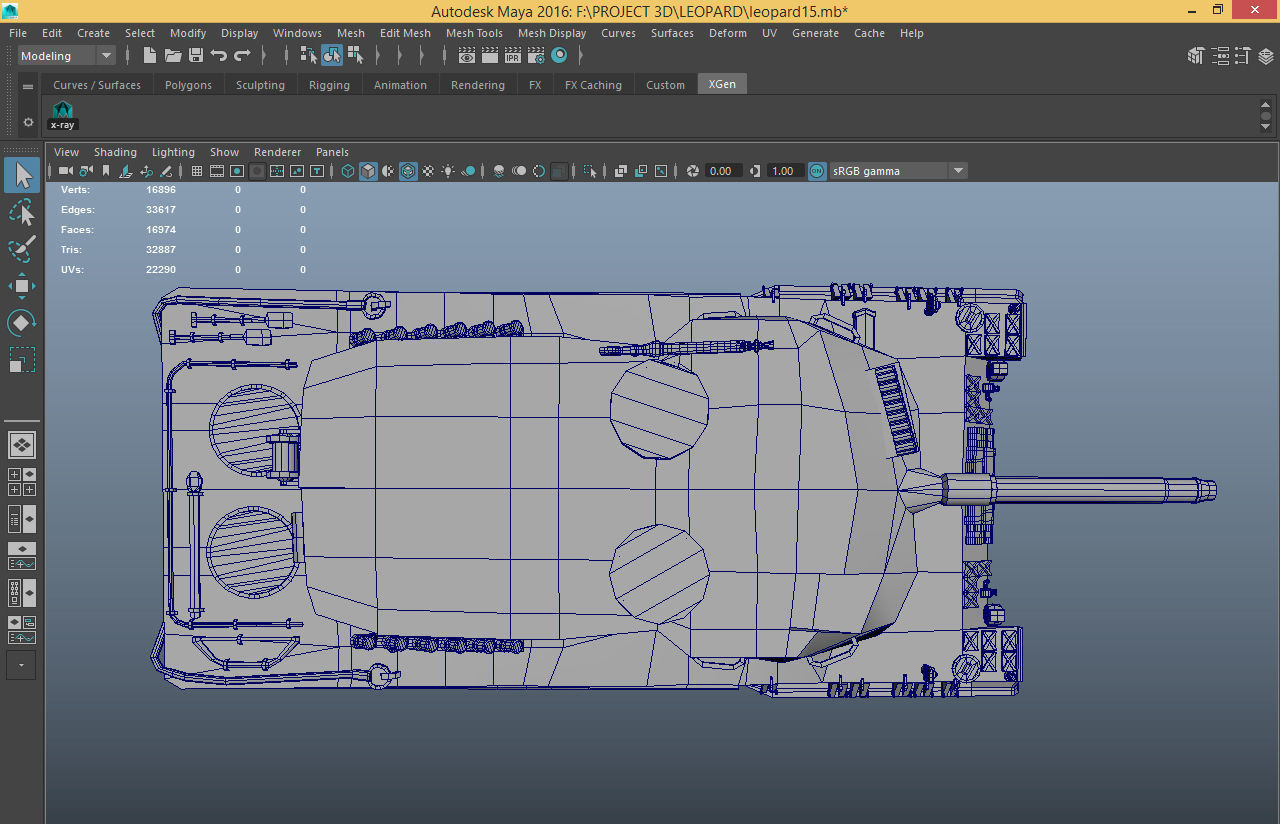
Task: Expand the sRGB gamma view transform dropdown
Action: pyautogui.click(x=957, y=171)
